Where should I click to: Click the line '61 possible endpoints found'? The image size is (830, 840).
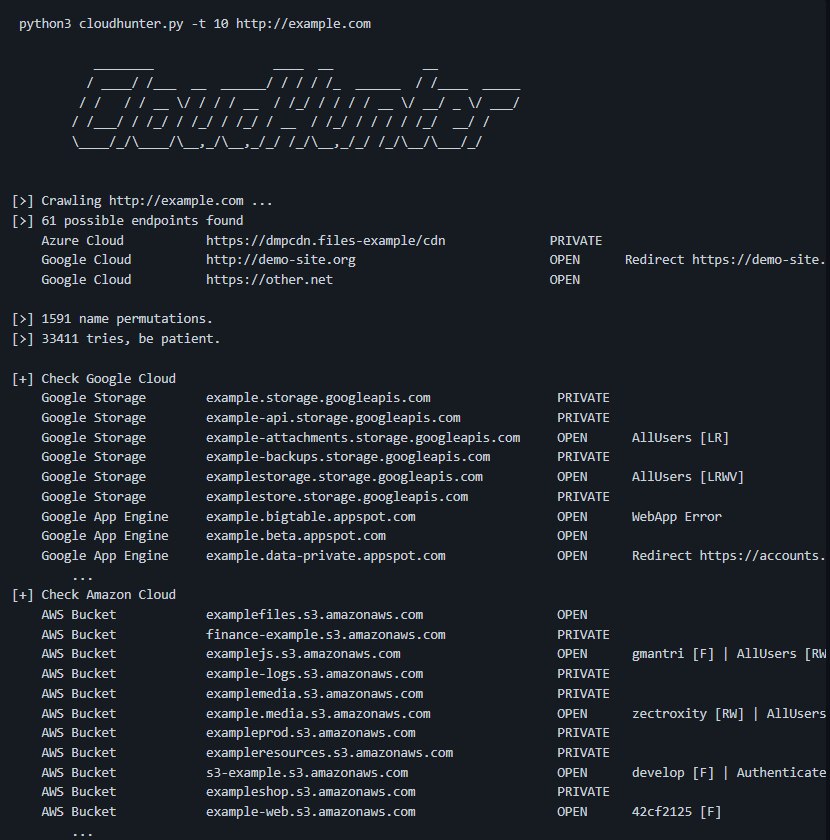[142, 221]
